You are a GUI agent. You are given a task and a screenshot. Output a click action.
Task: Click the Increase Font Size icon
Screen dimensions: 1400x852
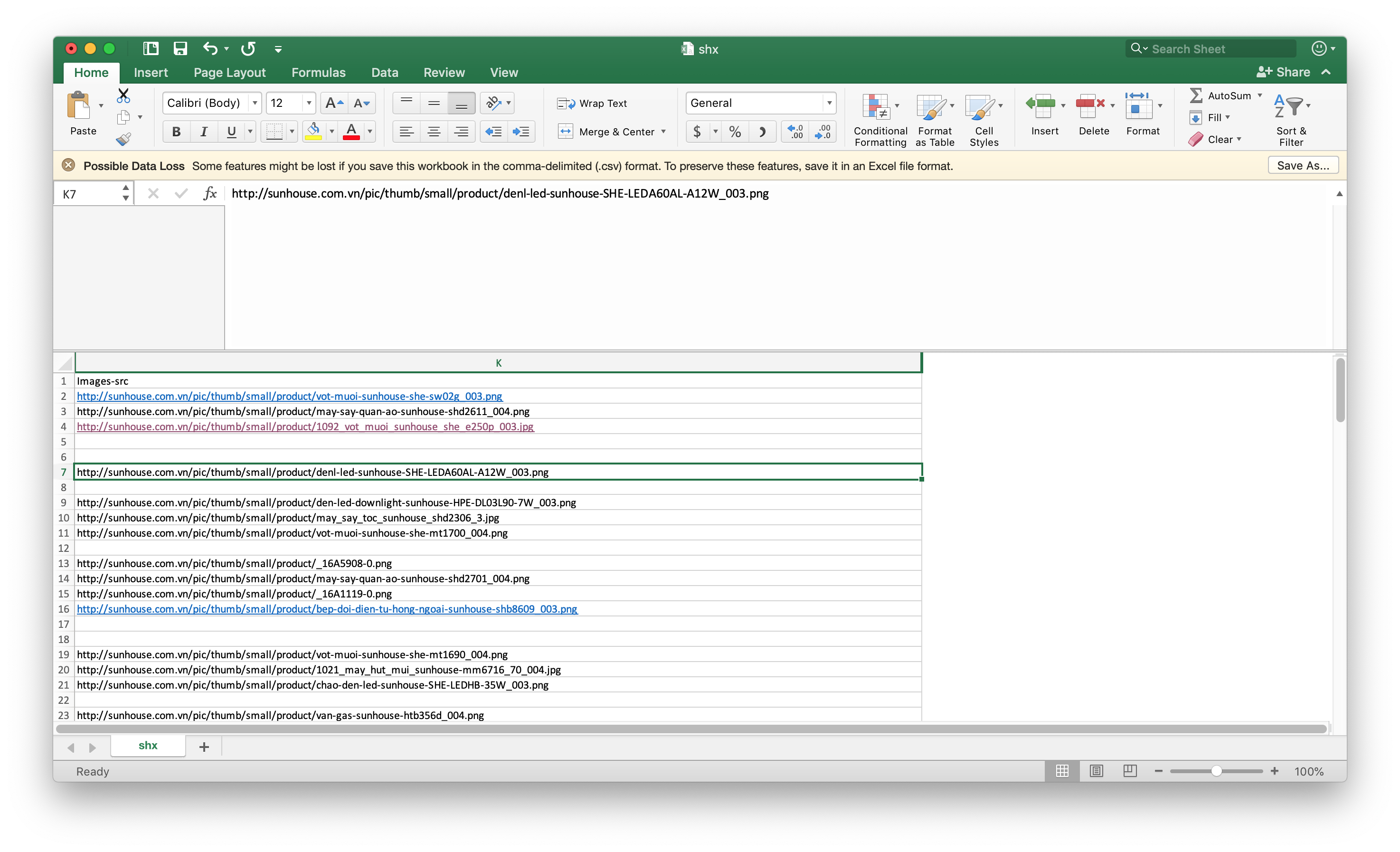click(334, 103)
